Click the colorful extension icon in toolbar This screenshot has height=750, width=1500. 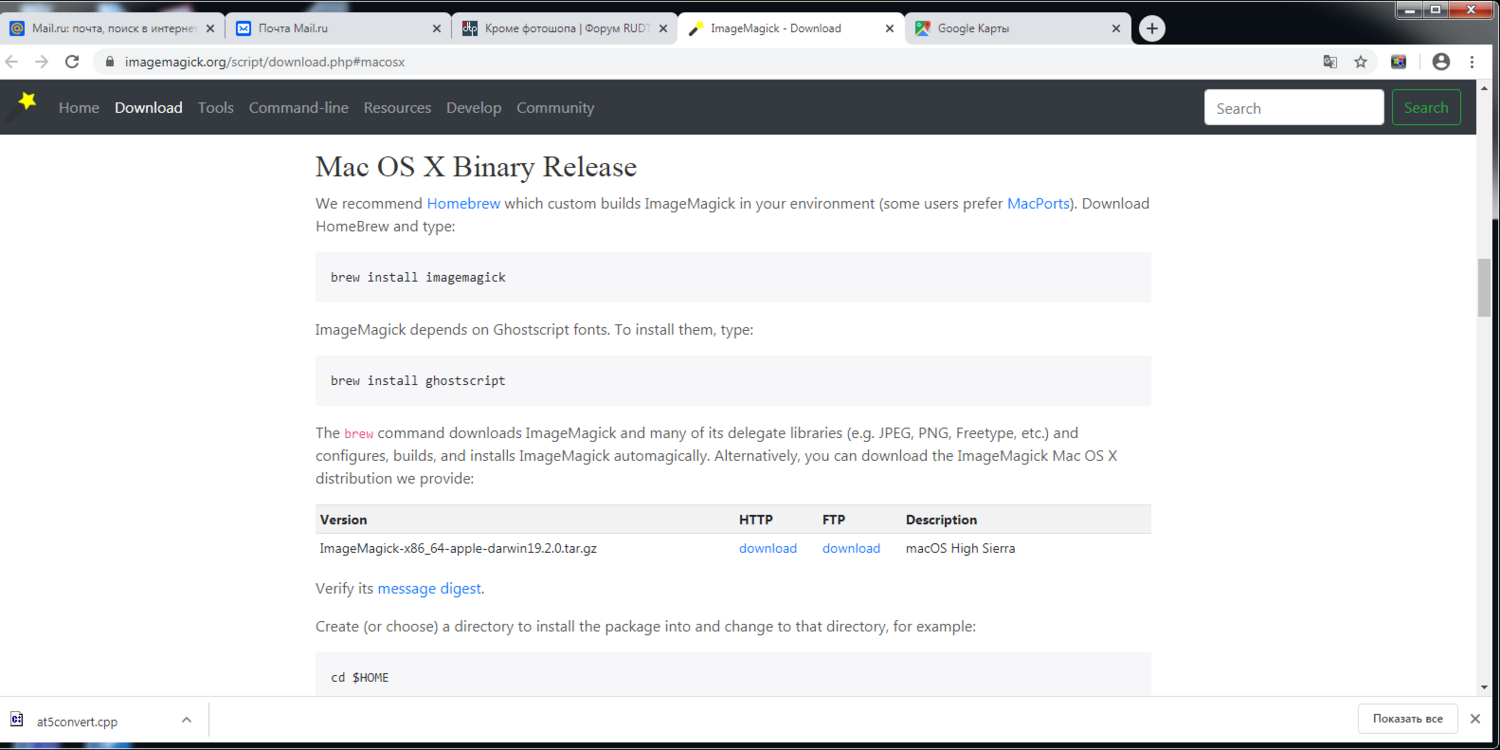coord(1399,62)
